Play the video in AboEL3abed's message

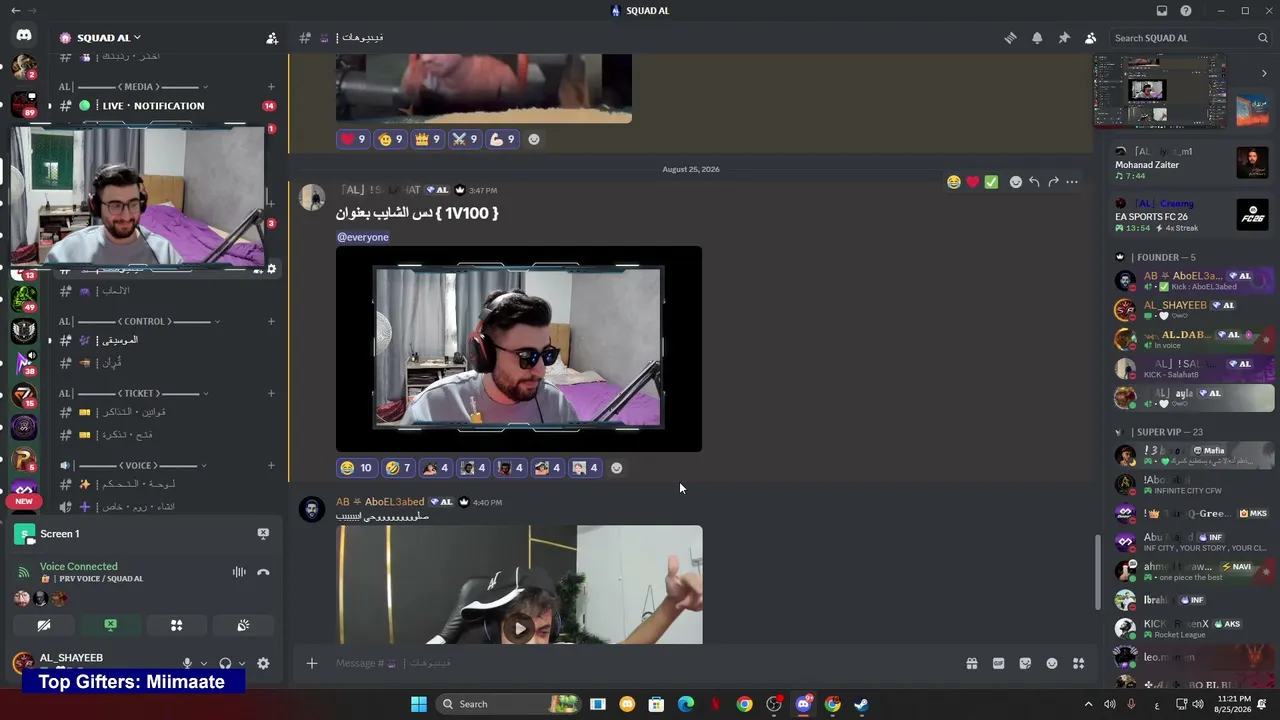coord(519,629)
